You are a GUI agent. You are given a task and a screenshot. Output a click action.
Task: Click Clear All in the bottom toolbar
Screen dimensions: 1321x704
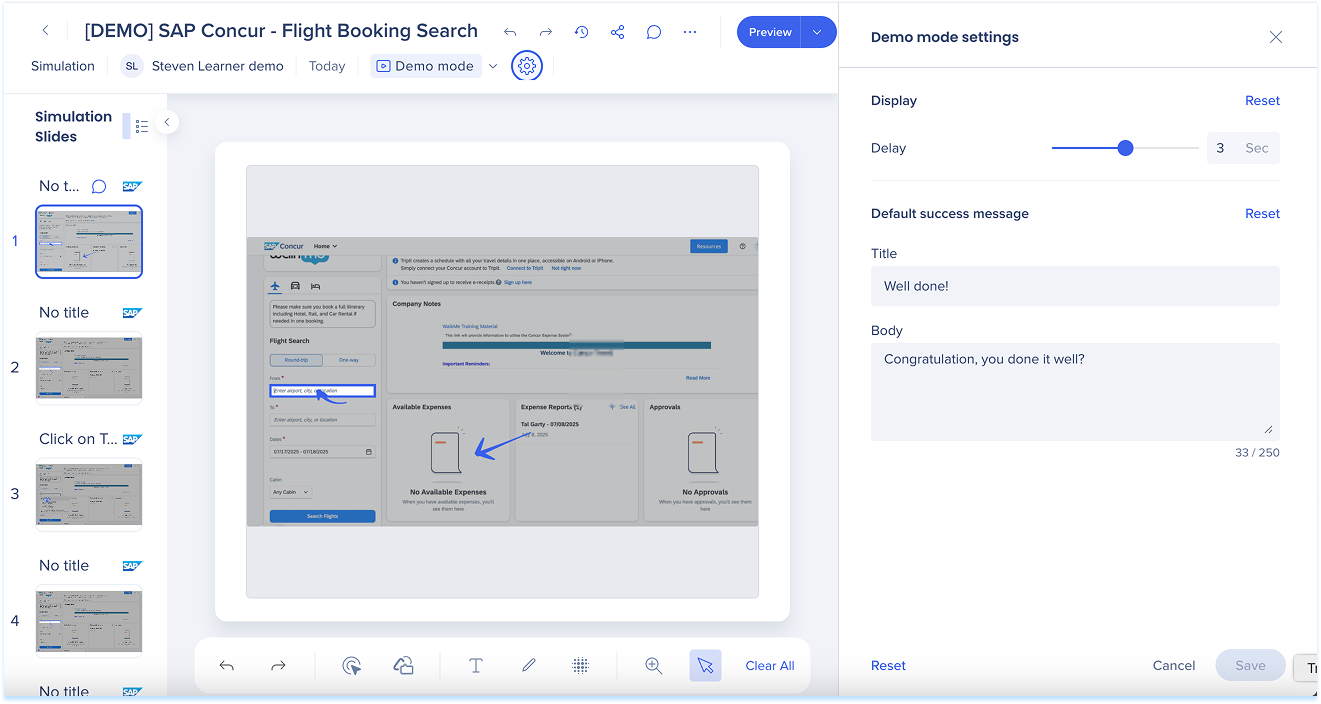769,666
